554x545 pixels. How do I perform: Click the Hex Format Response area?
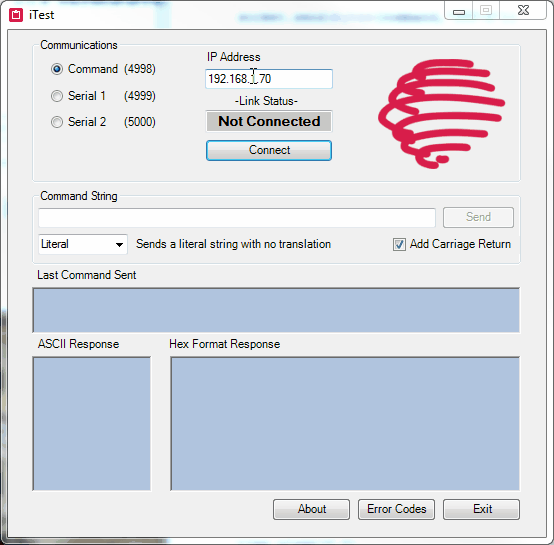tap(345, 424)
